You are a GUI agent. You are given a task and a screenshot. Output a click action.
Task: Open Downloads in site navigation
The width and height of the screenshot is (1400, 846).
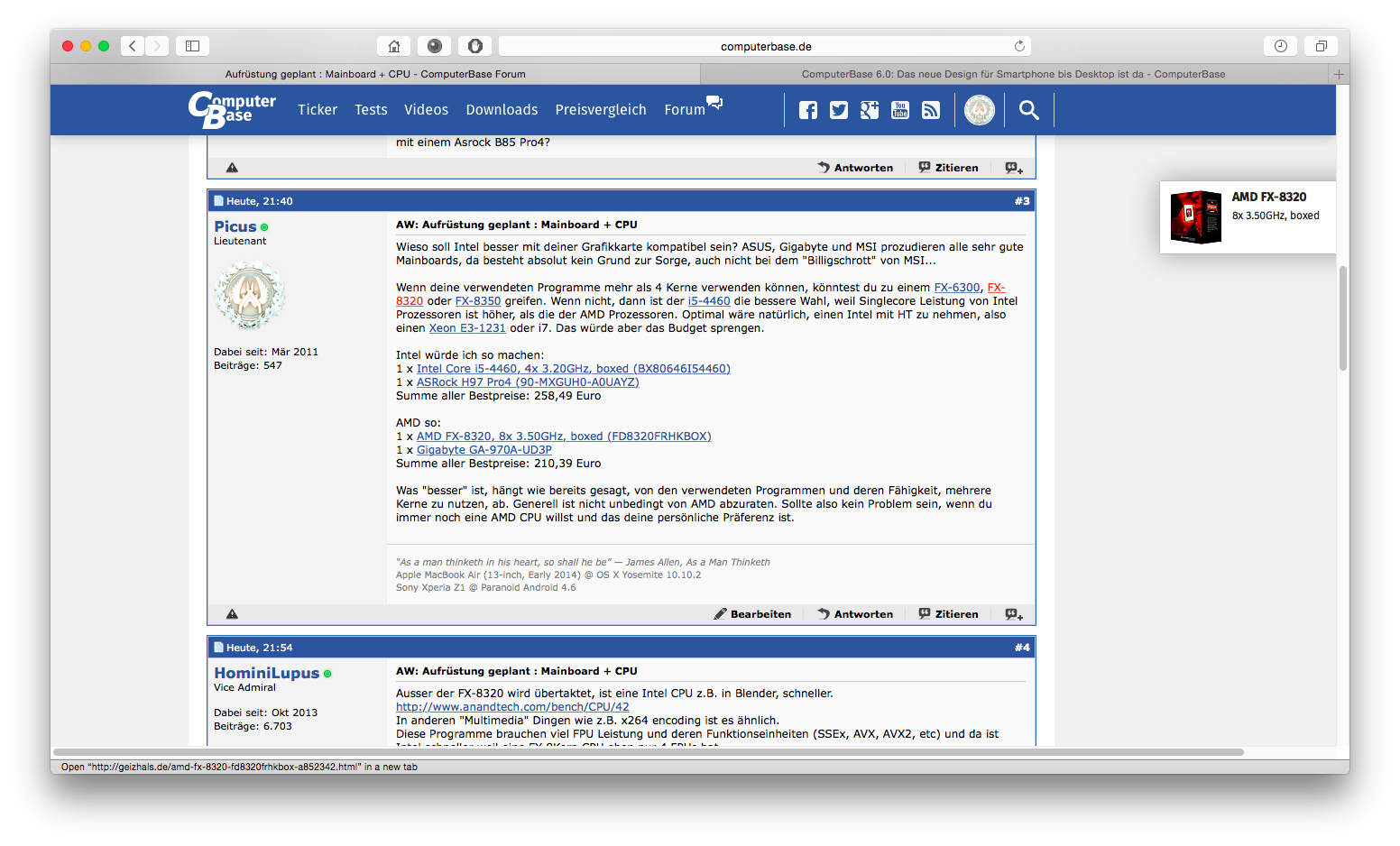tap(502, 110)
